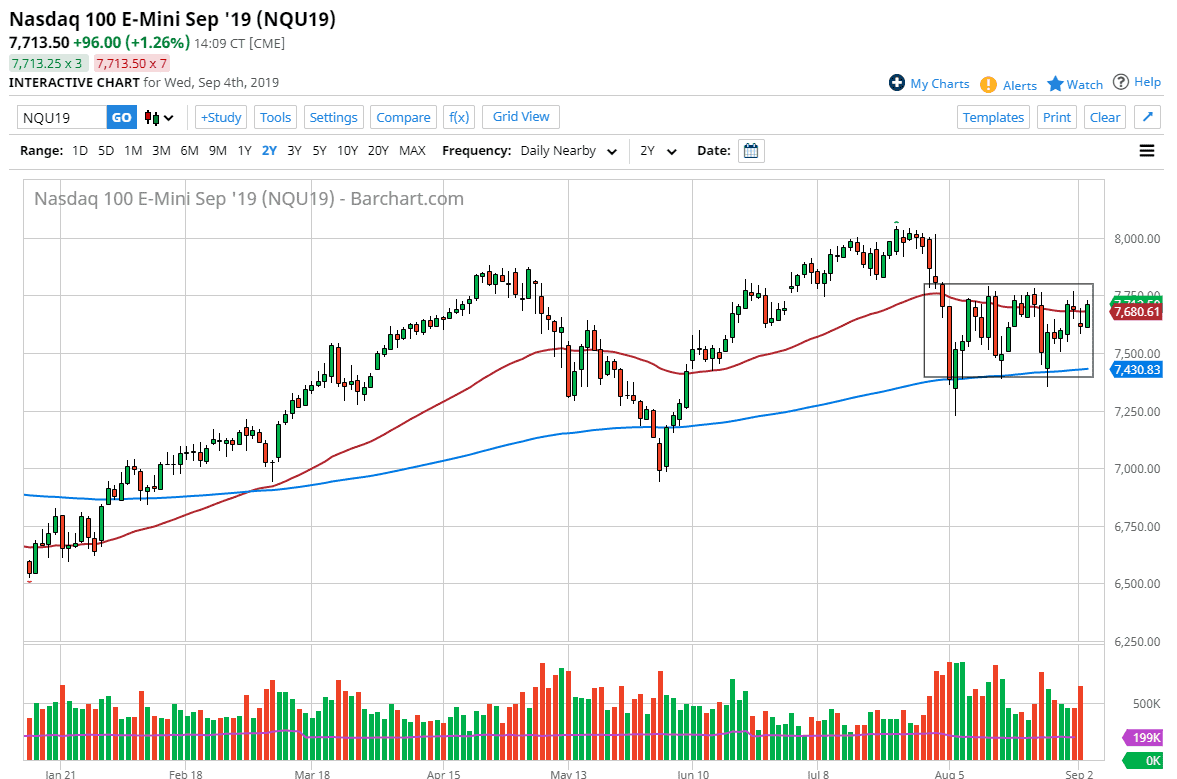The height and width of the screenshot is (779, 1177).
Task: Open the Alerts exclamation icon
Action: coord(988,84)
